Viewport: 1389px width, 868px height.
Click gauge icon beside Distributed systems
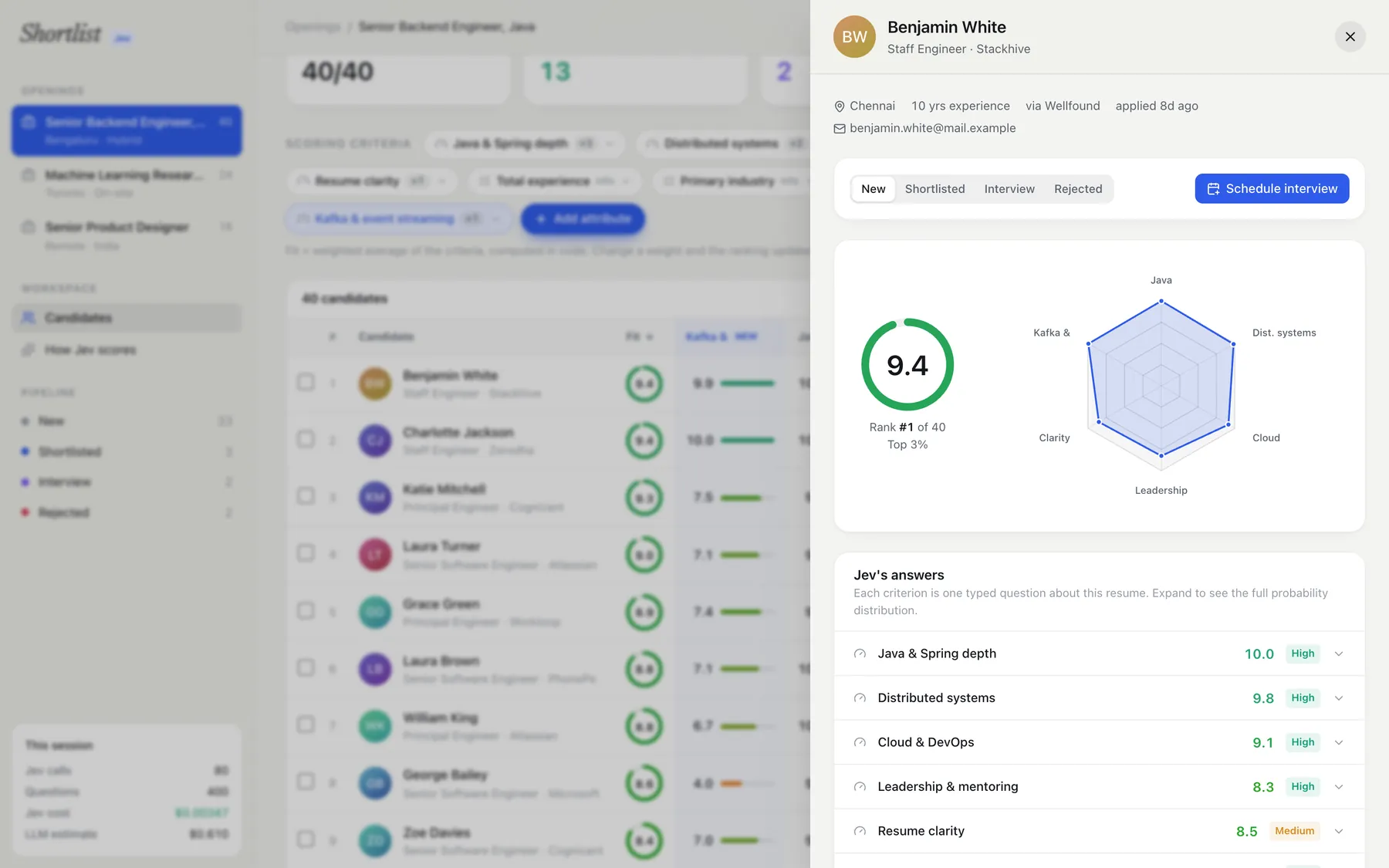coord(860,698)
